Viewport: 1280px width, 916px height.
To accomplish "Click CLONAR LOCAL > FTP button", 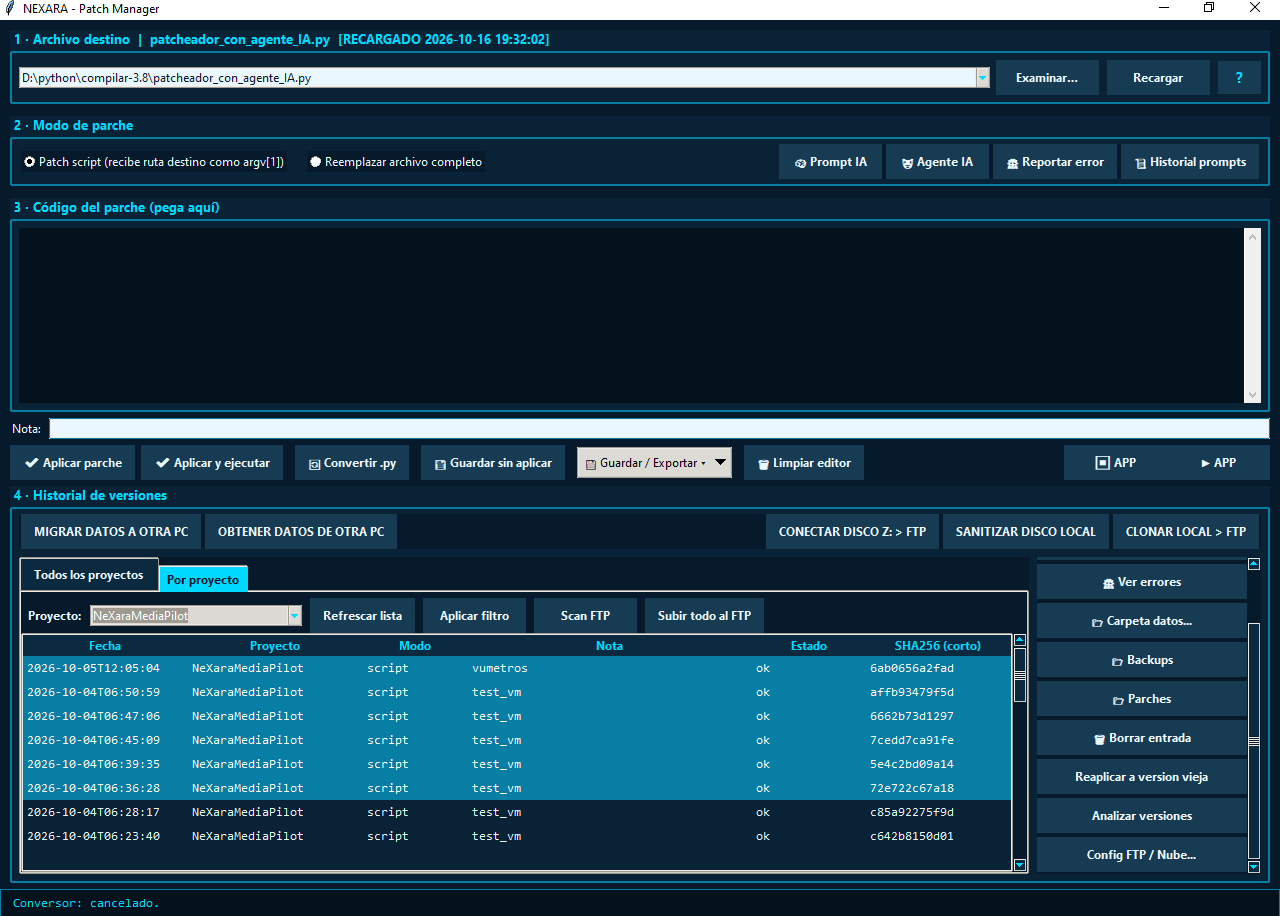I will [1186, 532].
